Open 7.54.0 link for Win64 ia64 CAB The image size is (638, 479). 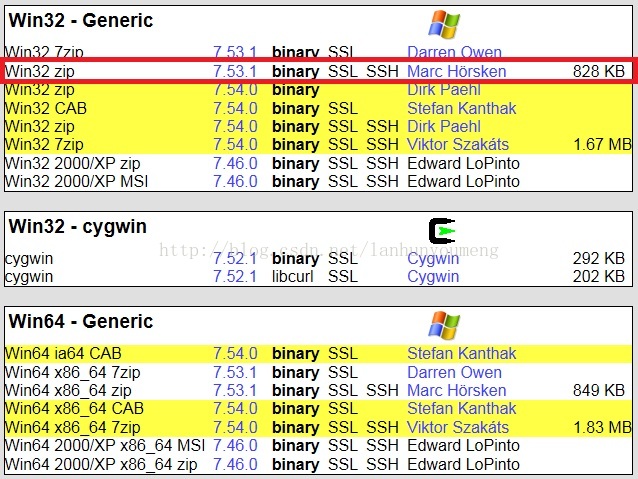pyautogui.click(x=235, y=353)
